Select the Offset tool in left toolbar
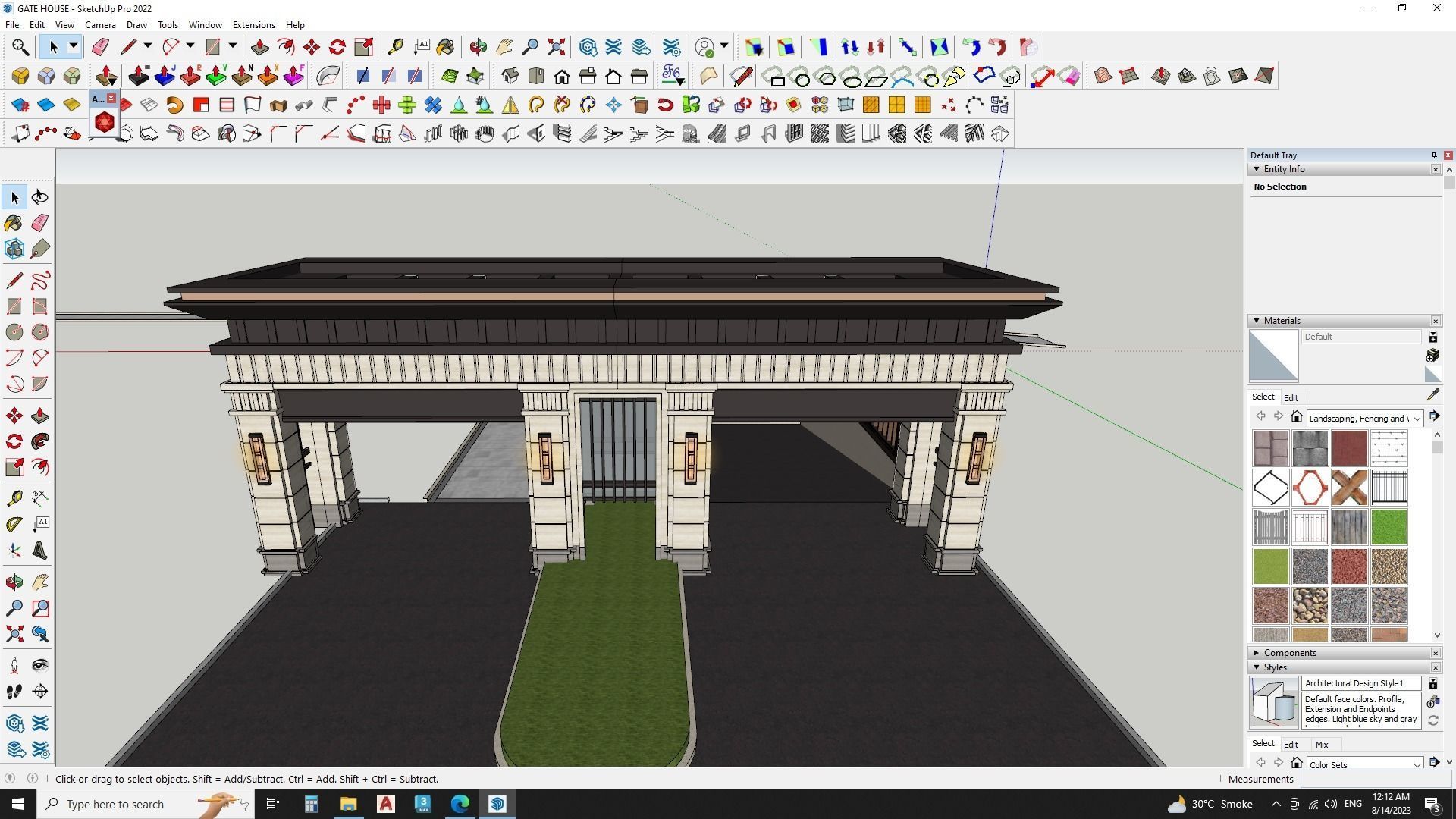Image resolution: width=1456 pixels, height=819 pixels. (39, 467)
